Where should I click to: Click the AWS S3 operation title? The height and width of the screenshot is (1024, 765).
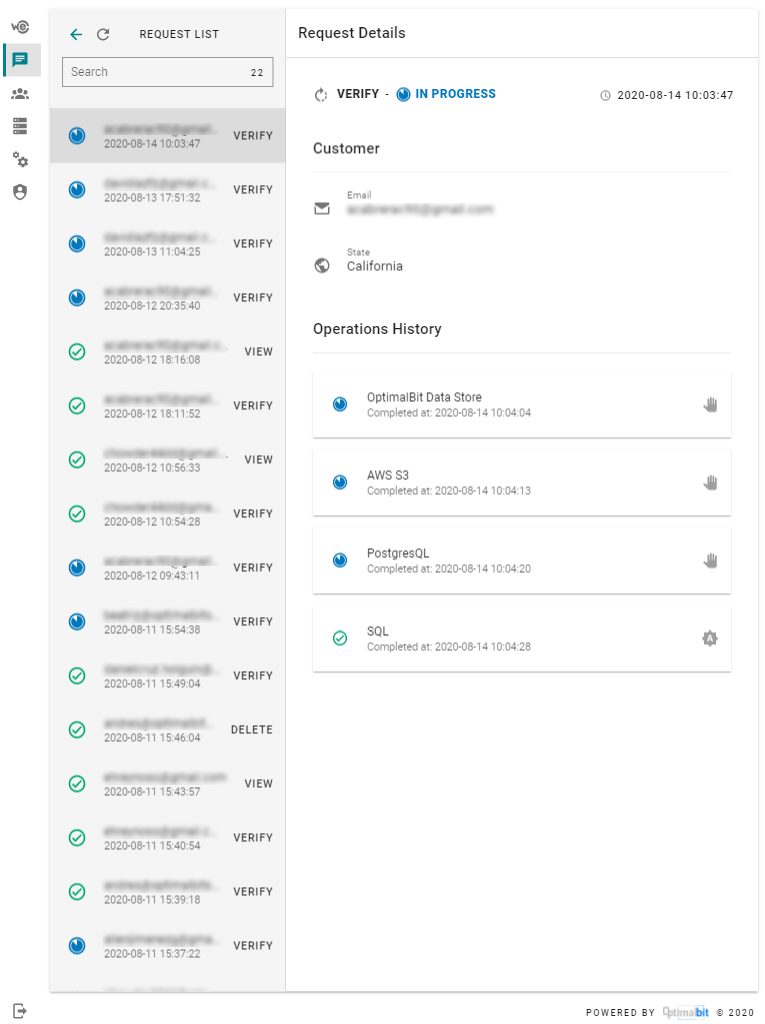coord(387,475)
